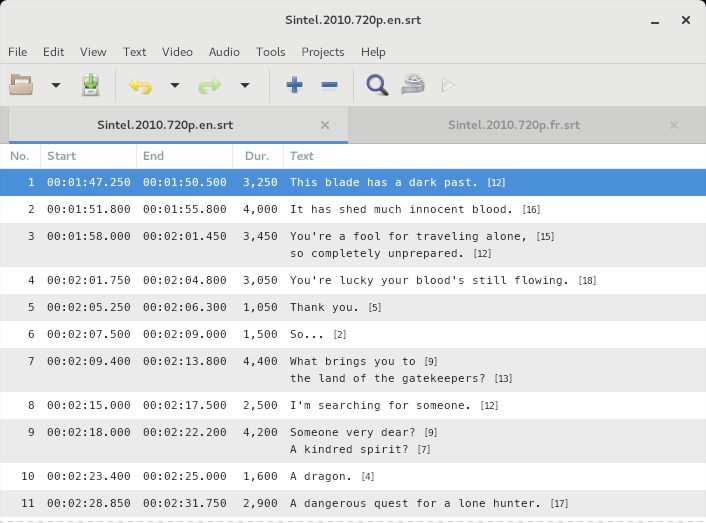Click the green redo arrow
The height and width of the screenshot is (523, 706).
tap(210, 85)
